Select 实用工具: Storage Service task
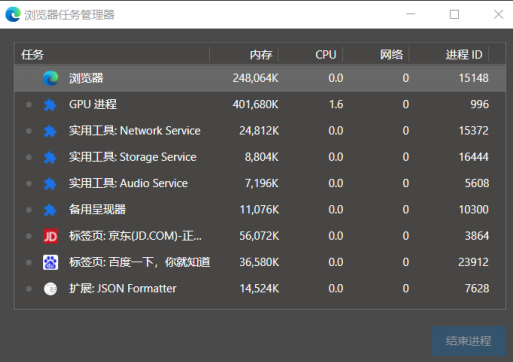This screenshot has height=362, width=513. pyautogui.click(x=133, y=157)
